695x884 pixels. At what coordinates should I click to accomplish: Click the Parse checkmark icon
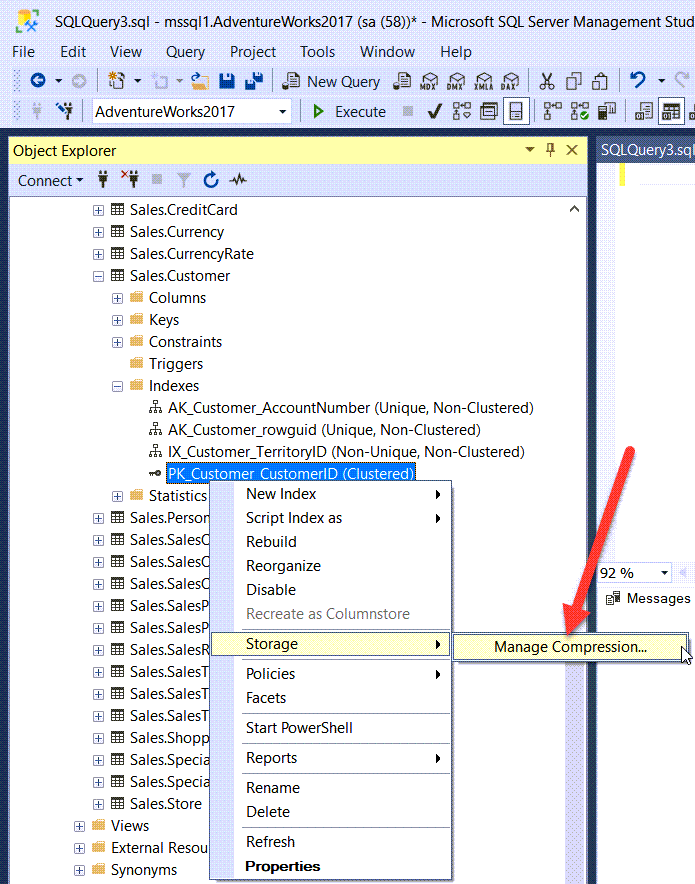[434, 112]
